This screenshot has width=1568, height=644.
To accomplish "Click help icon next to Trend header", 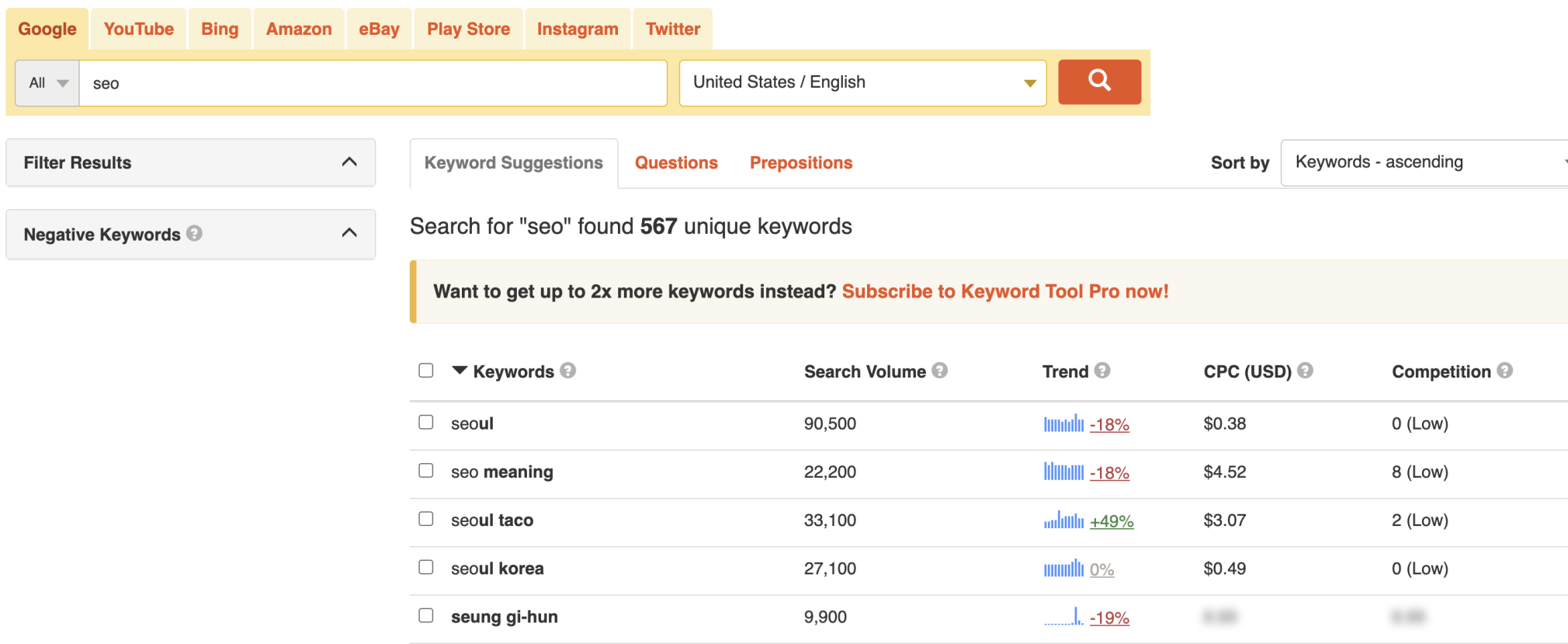I will tap(1102, 371).
